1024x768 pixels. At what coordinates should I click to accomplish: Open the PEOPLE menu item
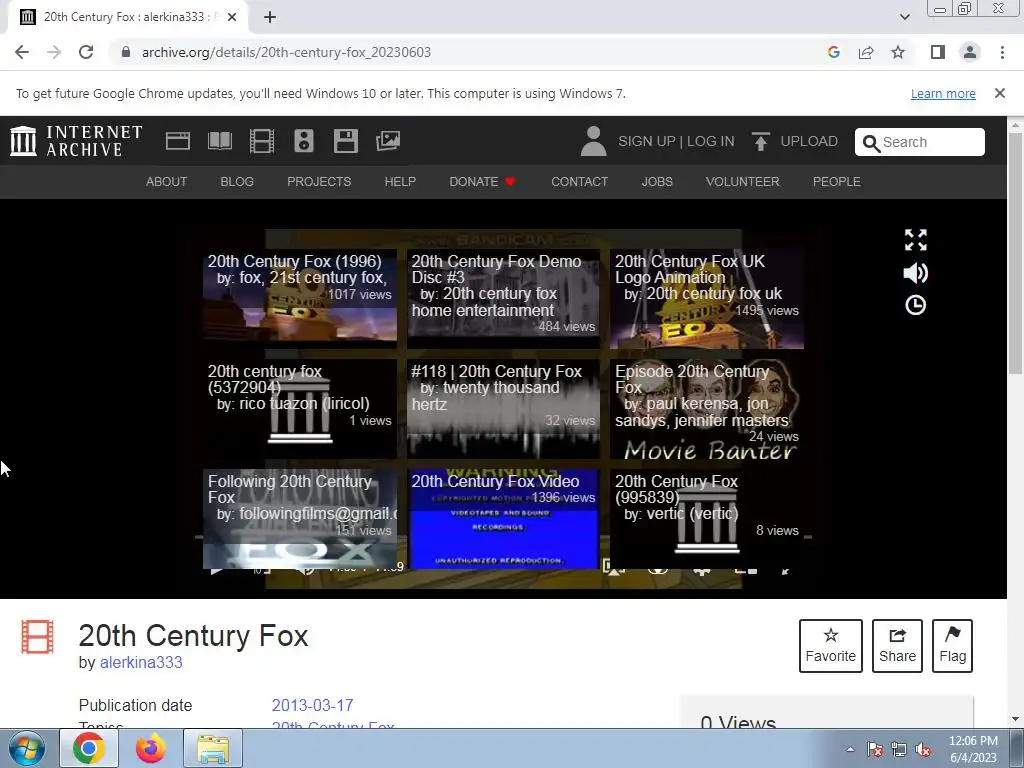(x=837, y=182)
